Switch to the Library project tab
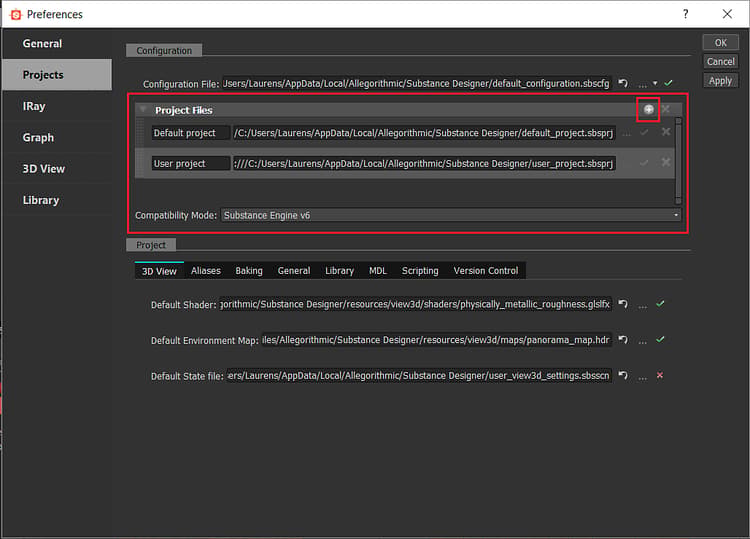750x539 pixels. [x=340, y=271]
